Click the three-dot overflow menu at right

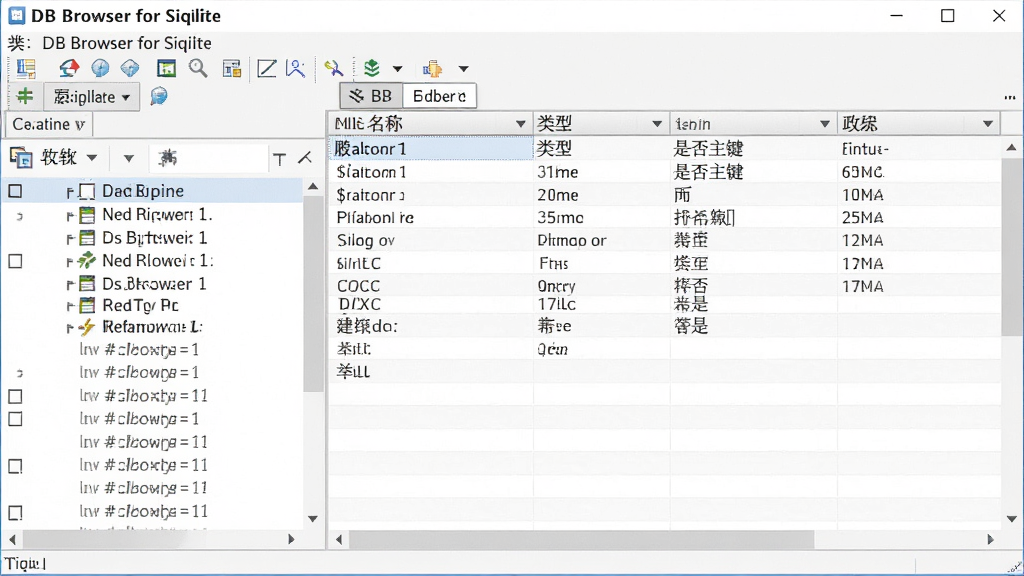click(x=1010, y=98)
